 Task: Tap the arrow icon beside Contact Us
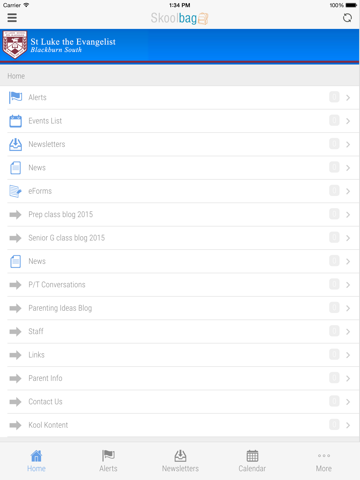coord(15,402)
